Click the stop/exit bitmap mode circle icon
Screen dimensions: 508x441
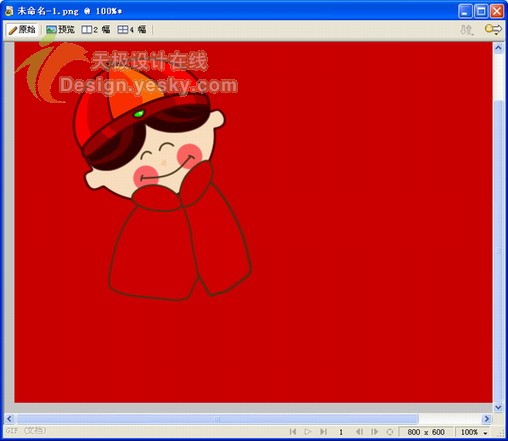[389, 432]
